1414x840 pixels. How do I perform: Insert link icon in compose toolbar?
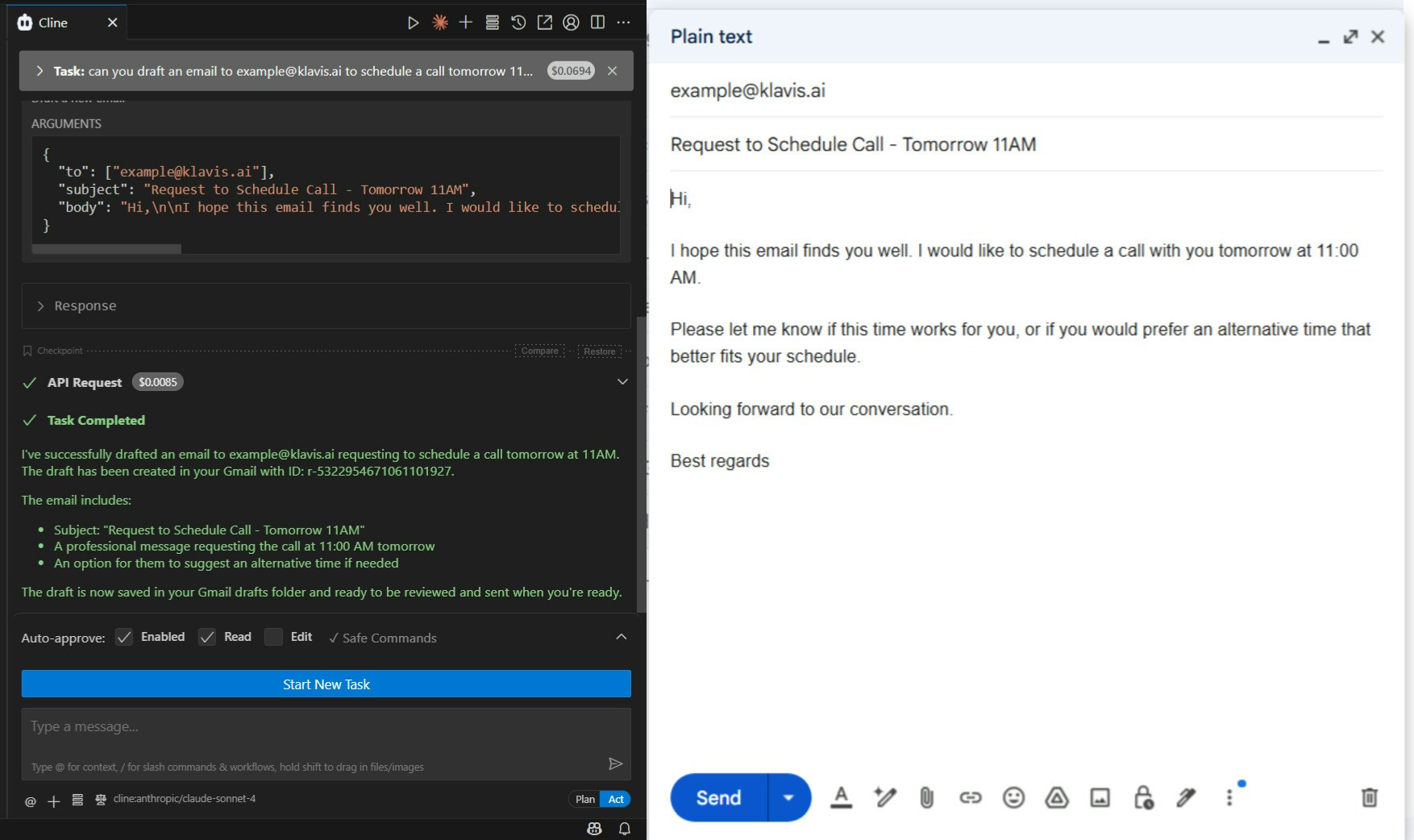coord(970,797)
